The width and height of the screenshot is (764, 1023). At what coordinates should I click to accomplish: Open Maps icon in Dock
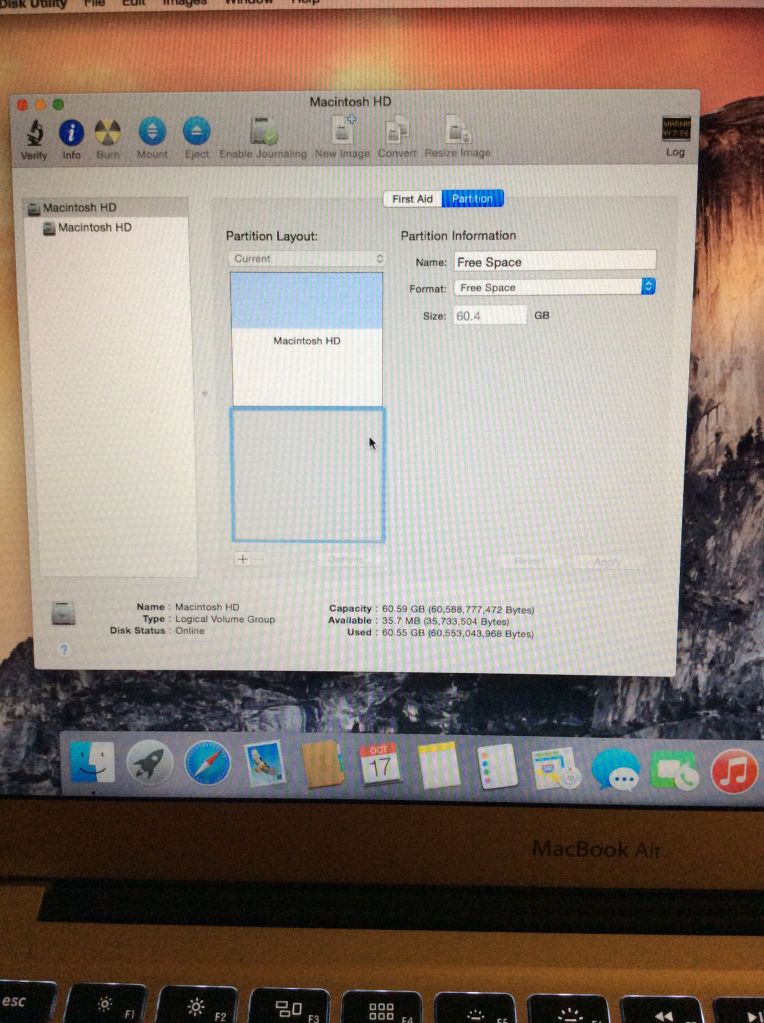click(556, 769)
